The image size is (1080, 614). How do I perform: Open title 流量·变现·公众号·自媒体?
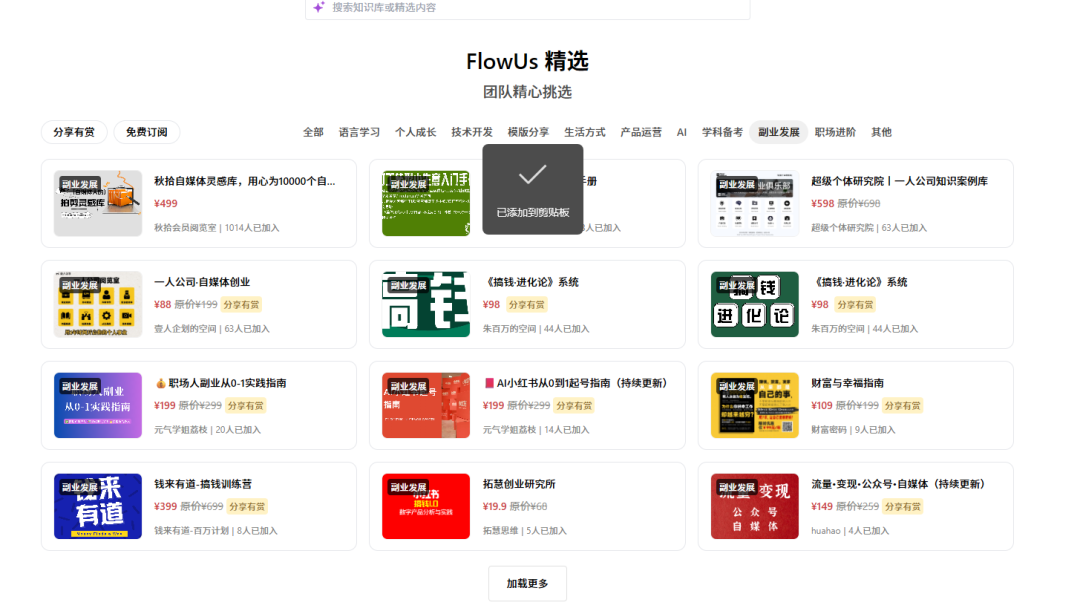(898, 484)
